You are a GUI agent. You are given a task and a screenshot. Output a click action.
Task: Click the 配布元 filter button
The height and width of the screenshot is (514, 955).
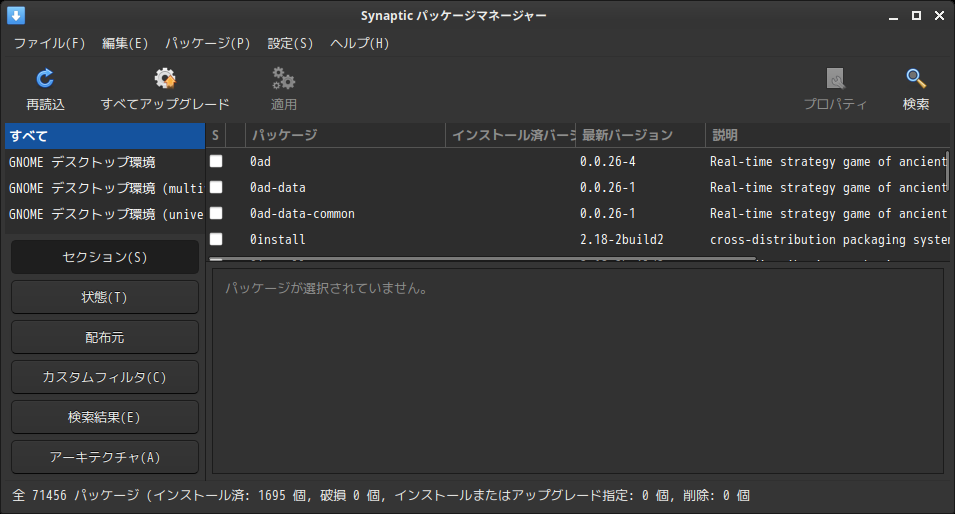(105, 337)
